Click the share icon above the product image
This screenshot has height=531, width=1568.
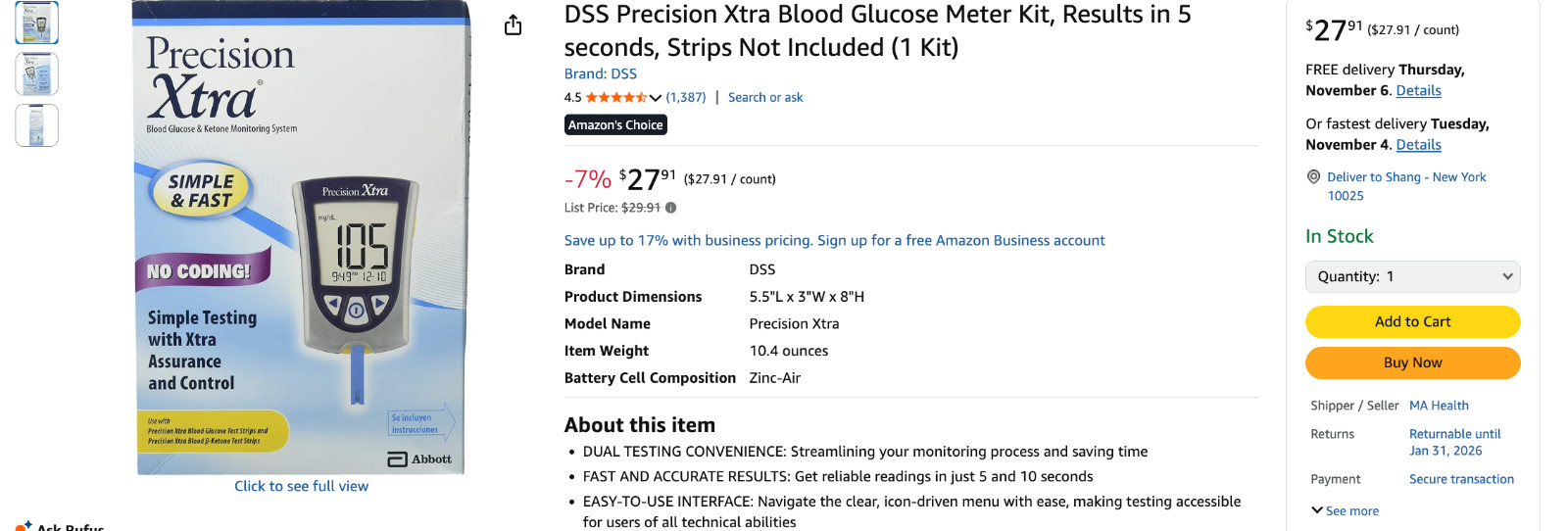(513, 25)
